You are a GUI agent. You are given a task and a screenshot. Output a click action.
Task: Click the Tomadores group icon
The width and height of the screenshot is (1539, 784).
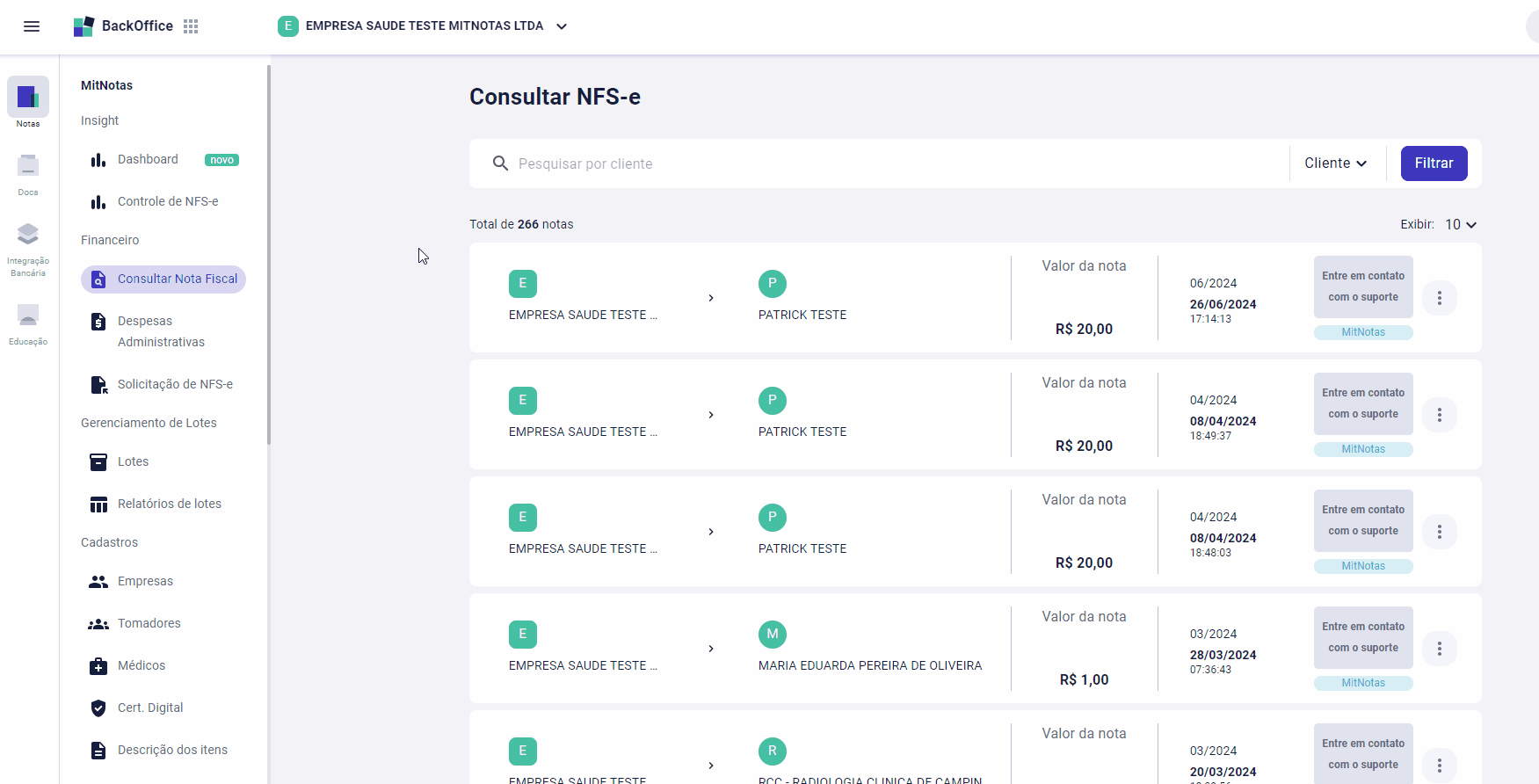tap(98, 624)
